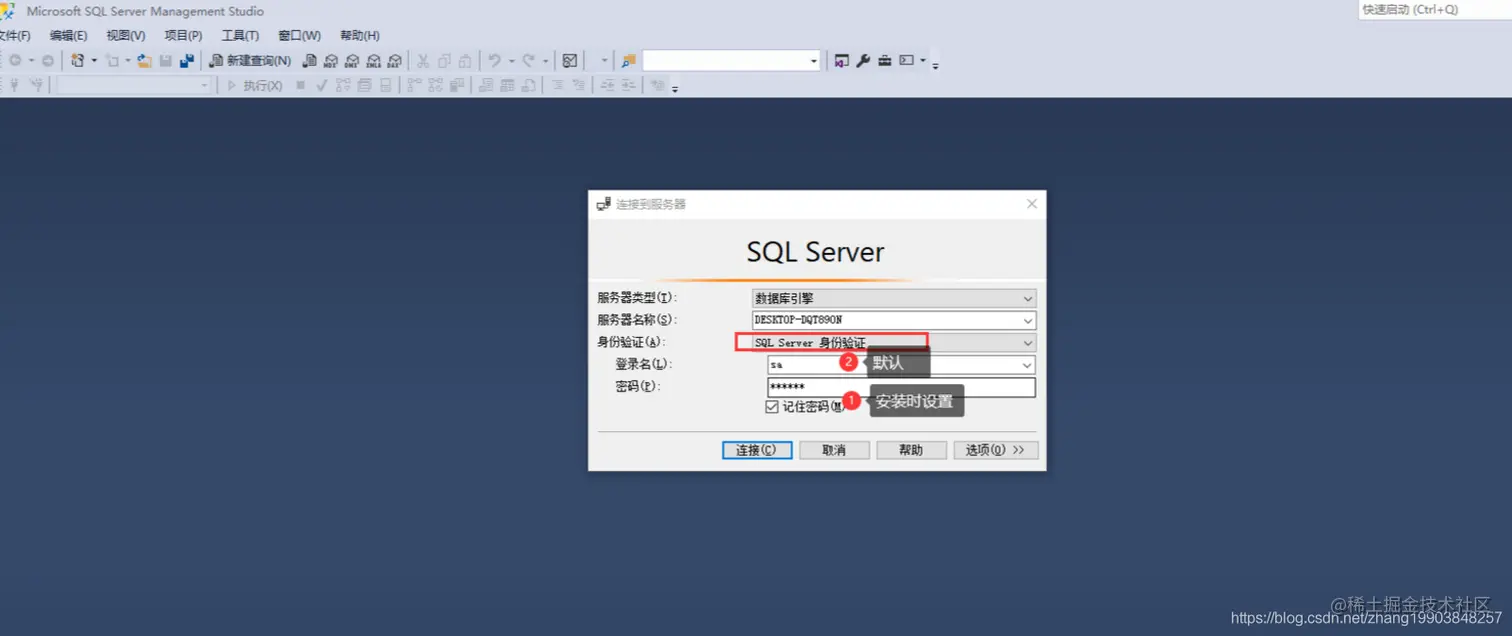Click the wrench properties icon
1512x636 pixels.
[863, 61]
